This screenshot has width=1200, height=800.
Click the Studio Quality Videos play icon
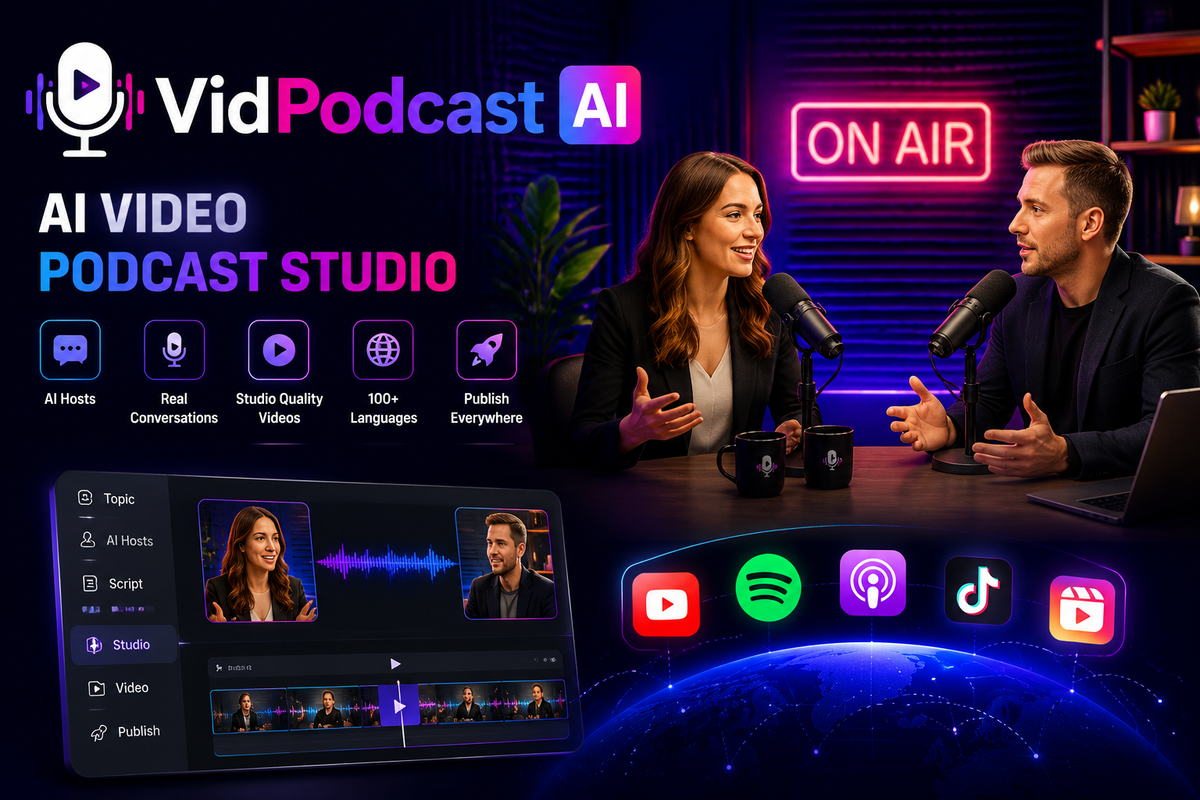[x=278, y=350]
